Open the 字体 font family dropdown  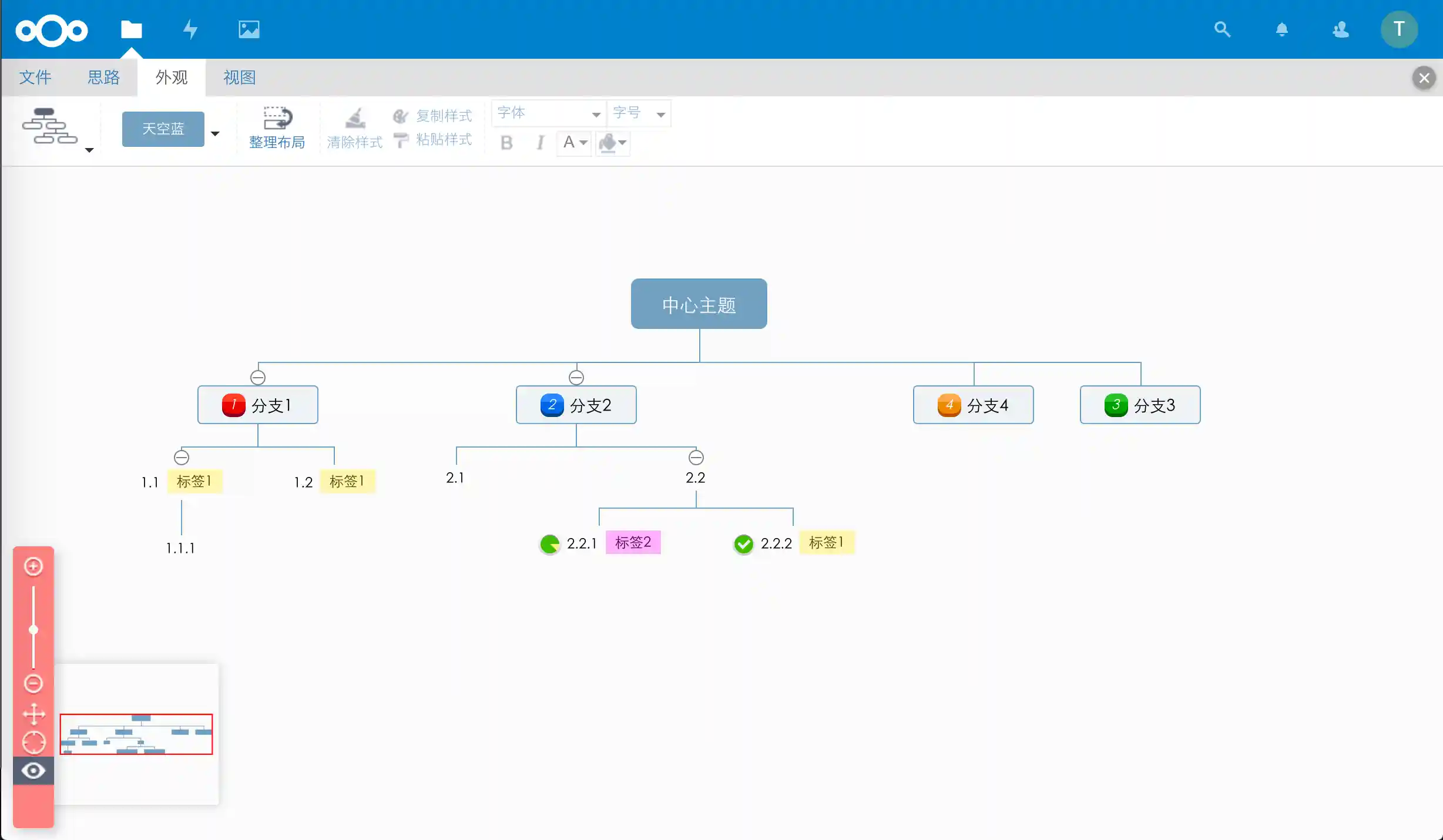pos(547,113)
